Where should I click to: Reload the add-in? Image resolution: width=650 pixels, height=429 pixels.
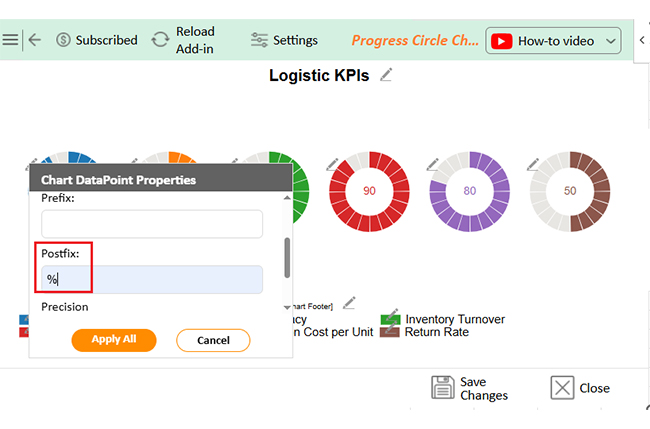click(160, 40)
